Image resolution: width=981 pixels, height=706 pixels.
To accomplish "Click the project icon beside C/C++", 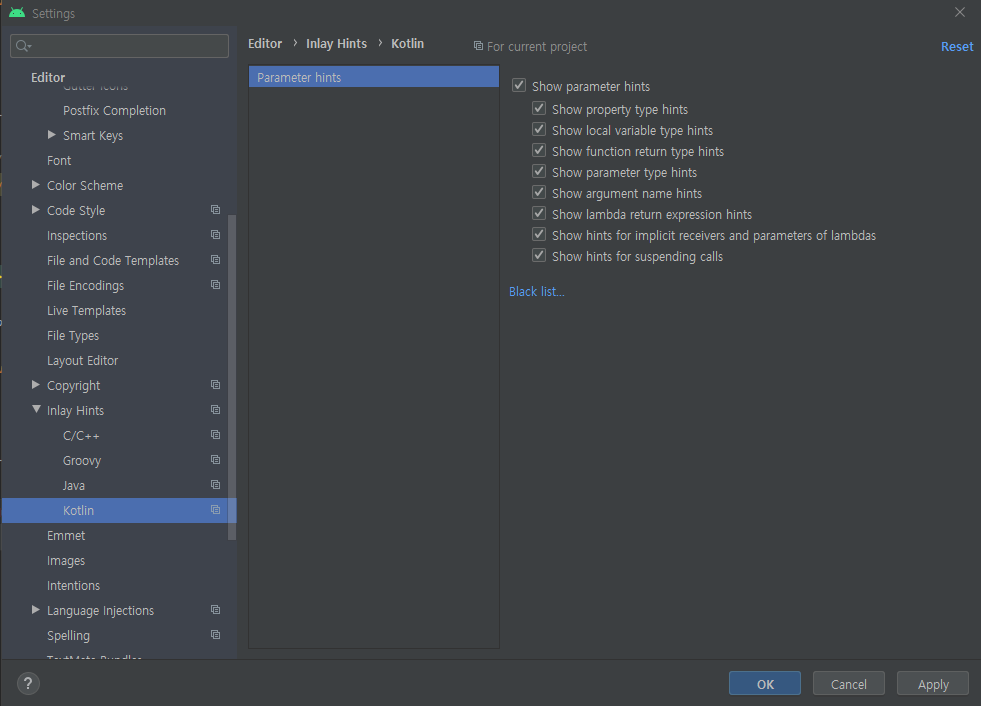I will tap(215, 435).
